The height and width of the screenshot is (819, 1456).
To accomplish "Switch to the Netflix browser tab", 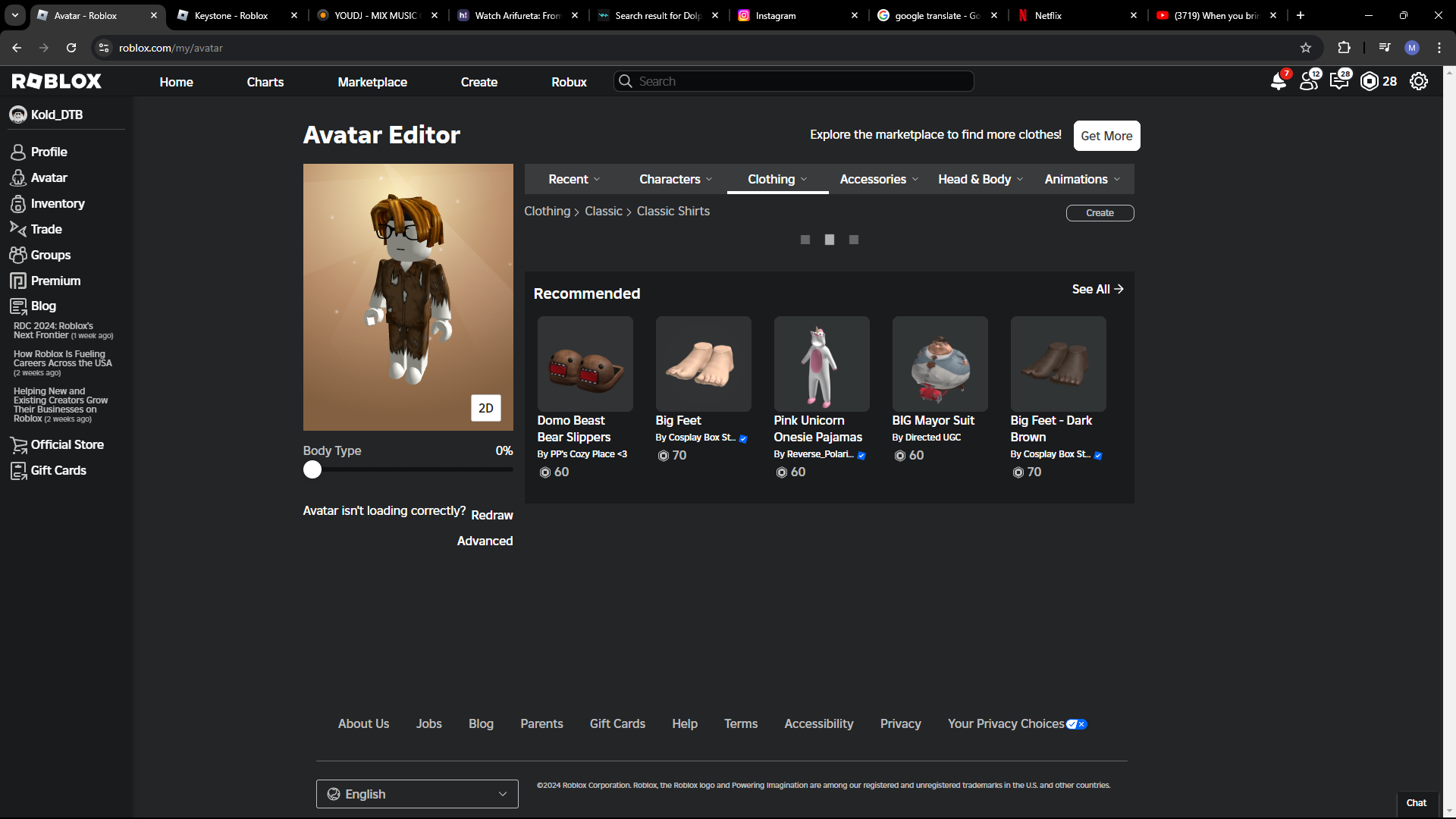I will [1078, 15].
